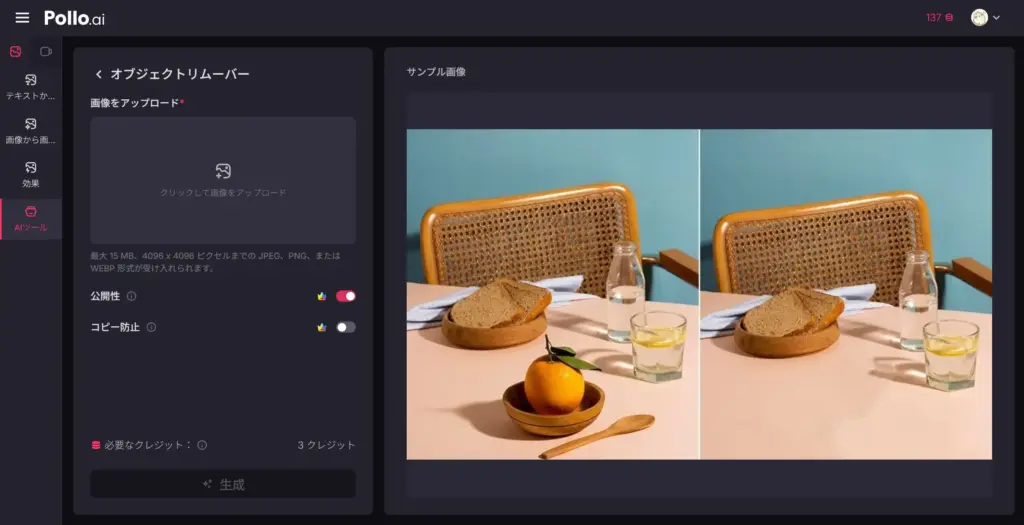Show info for コピー防止

tap(151, 327)
